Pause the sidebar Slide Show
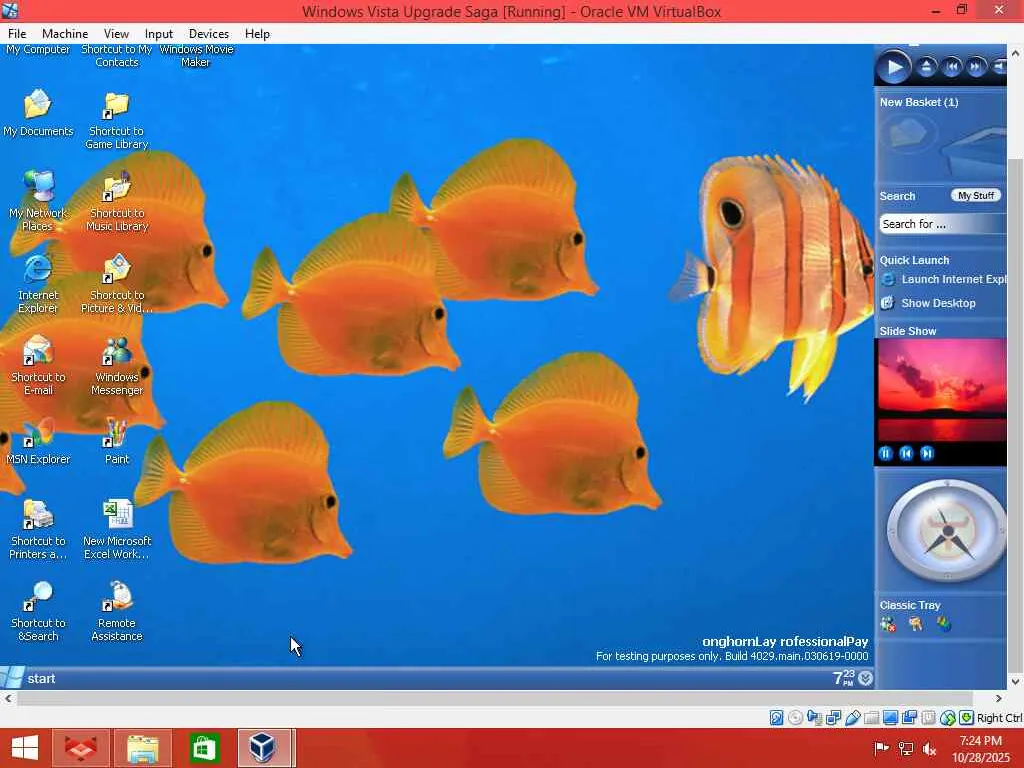 tap(886, 453)
